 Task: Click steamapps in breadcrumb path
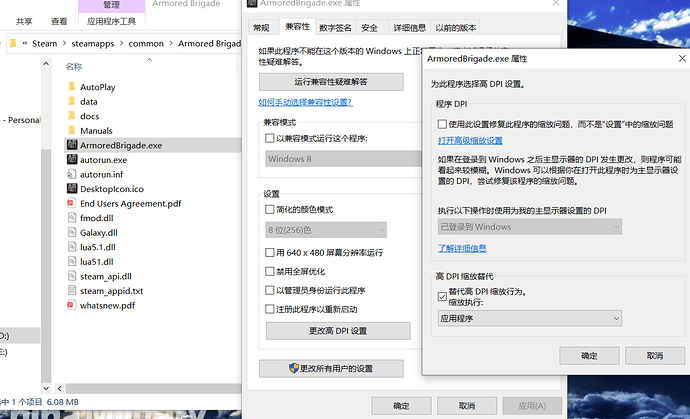click(x=93, y=44)
